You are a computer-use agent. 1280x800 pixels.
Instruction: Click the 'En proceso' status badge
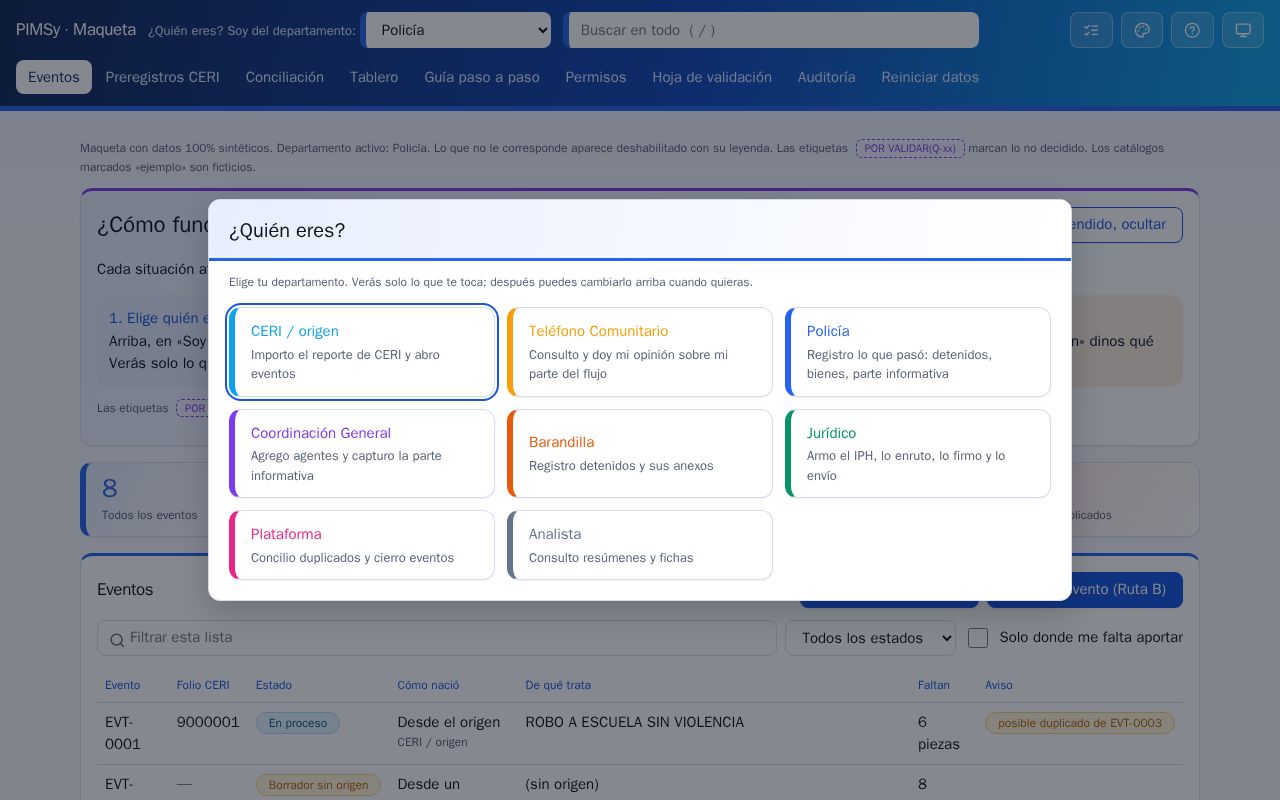click(298, 723)
